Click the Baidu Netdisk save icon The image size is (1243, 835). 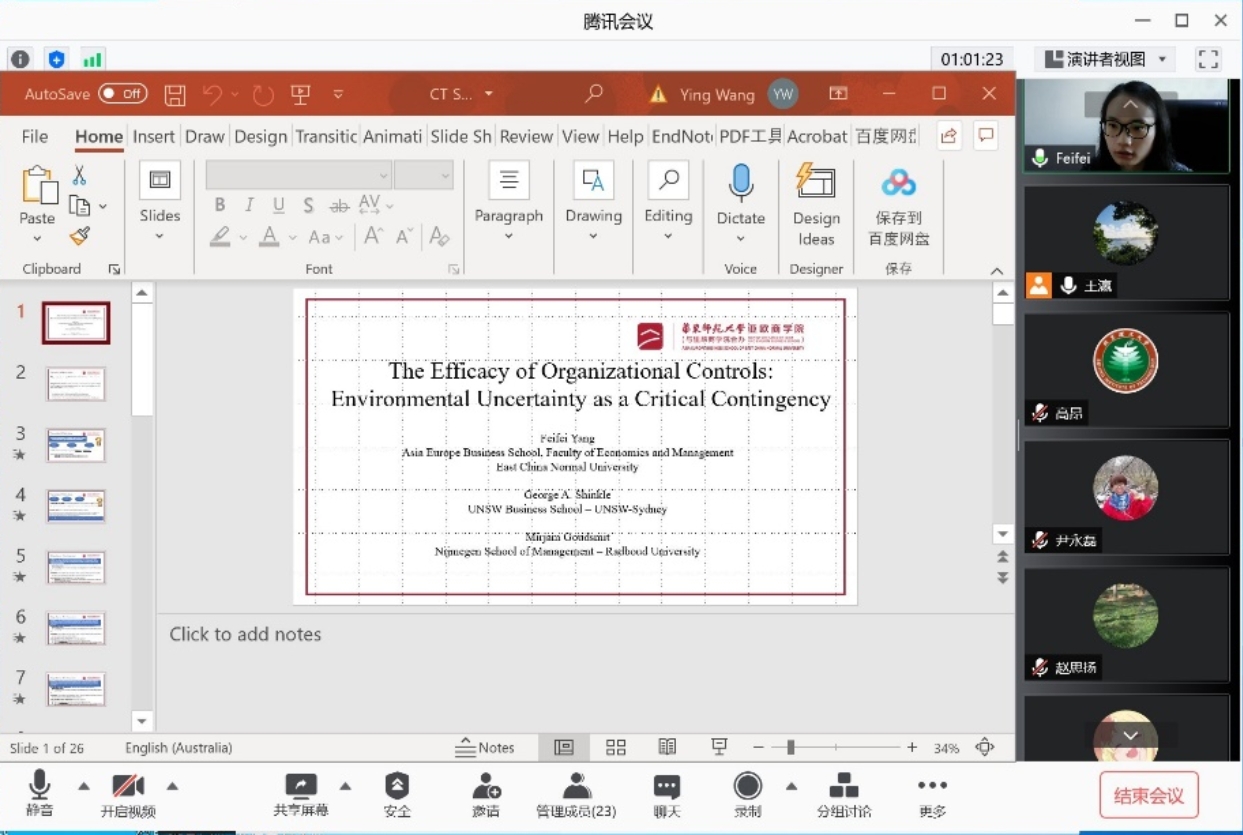click(x=898, y=184)
